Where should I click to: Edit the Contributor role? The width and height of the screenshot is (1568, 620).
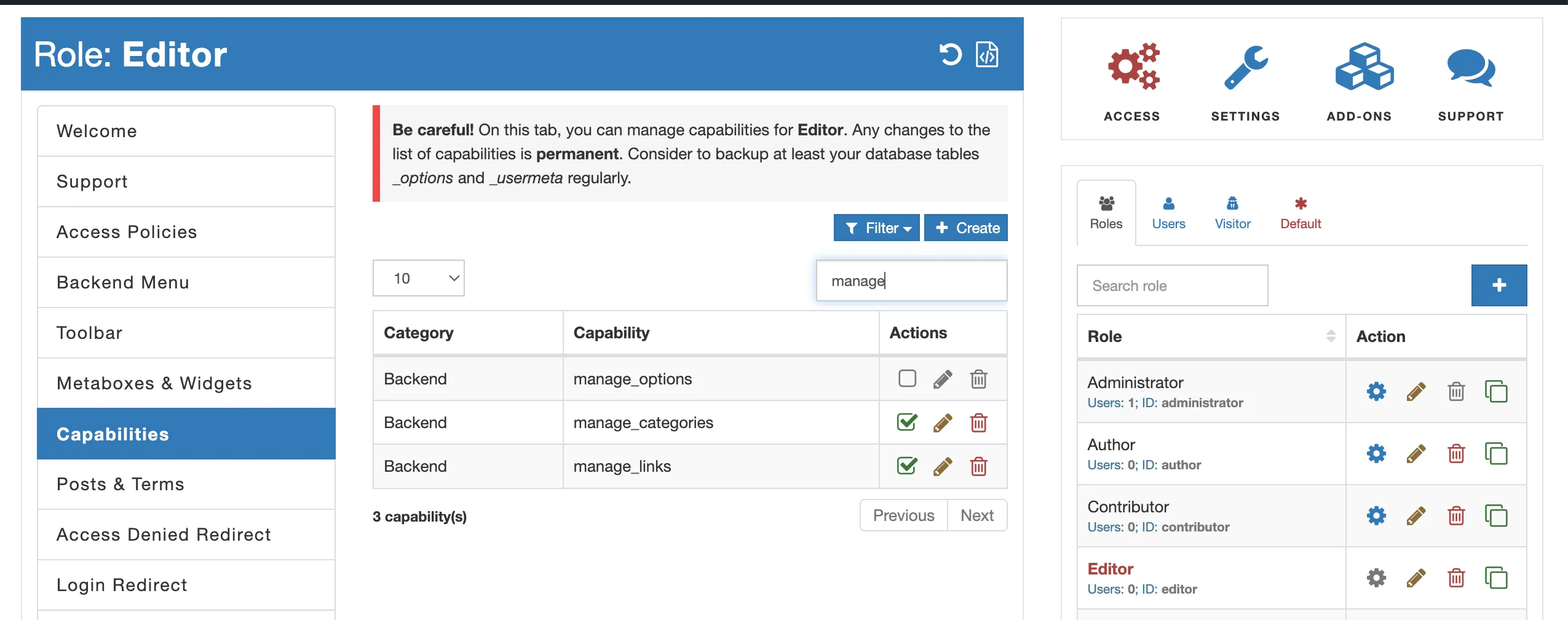tap(1416, 516)
